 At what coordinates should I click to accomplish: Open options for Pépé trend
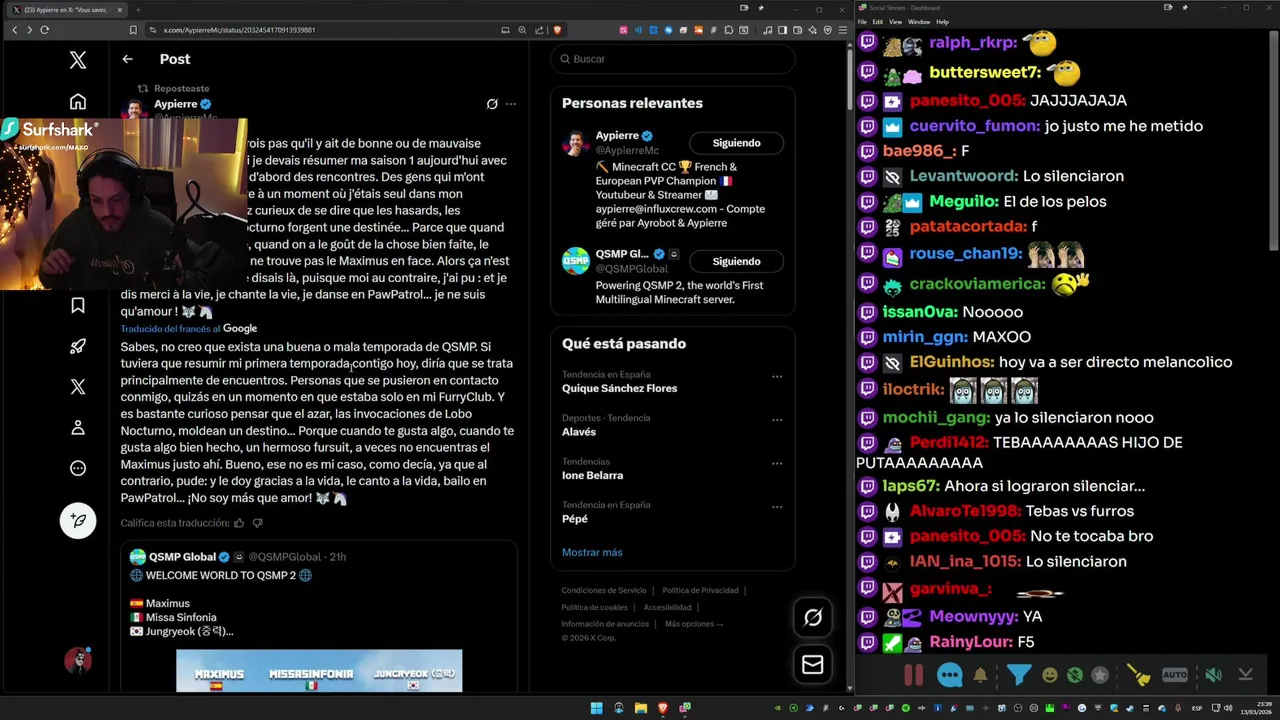pos(777,507)
